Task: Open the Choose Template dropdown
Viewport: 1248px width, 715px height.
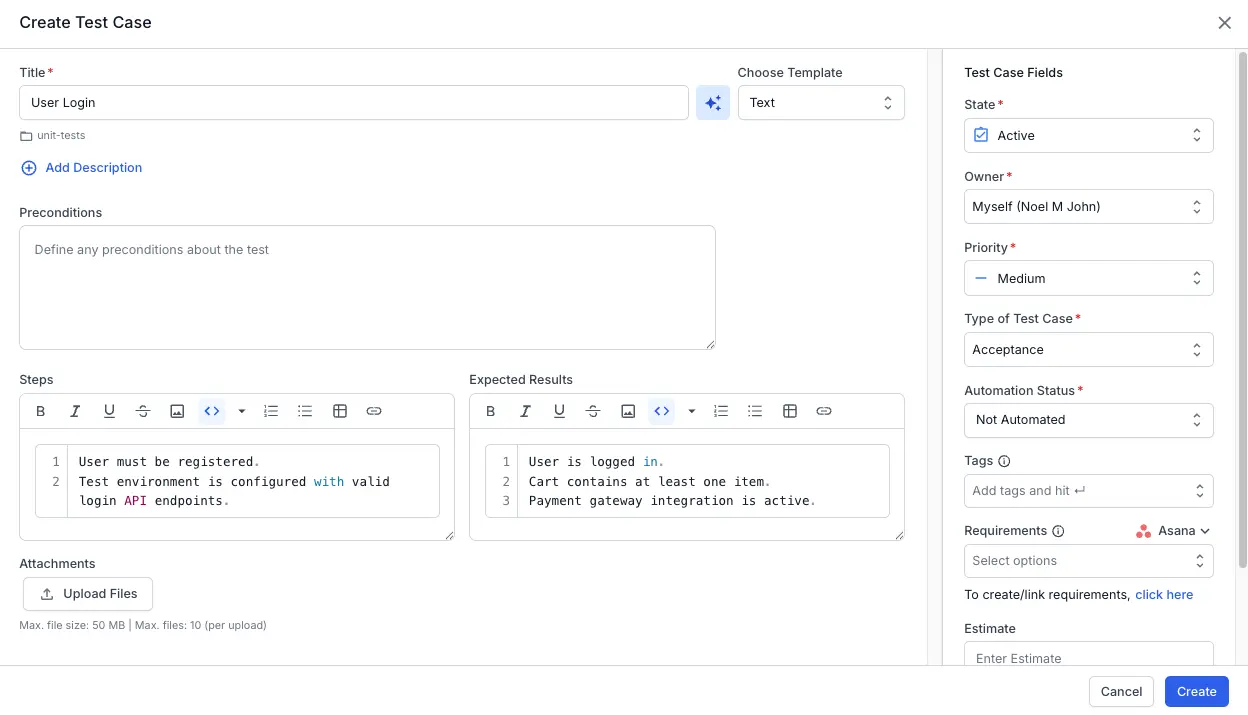Action: click(820, 103)
